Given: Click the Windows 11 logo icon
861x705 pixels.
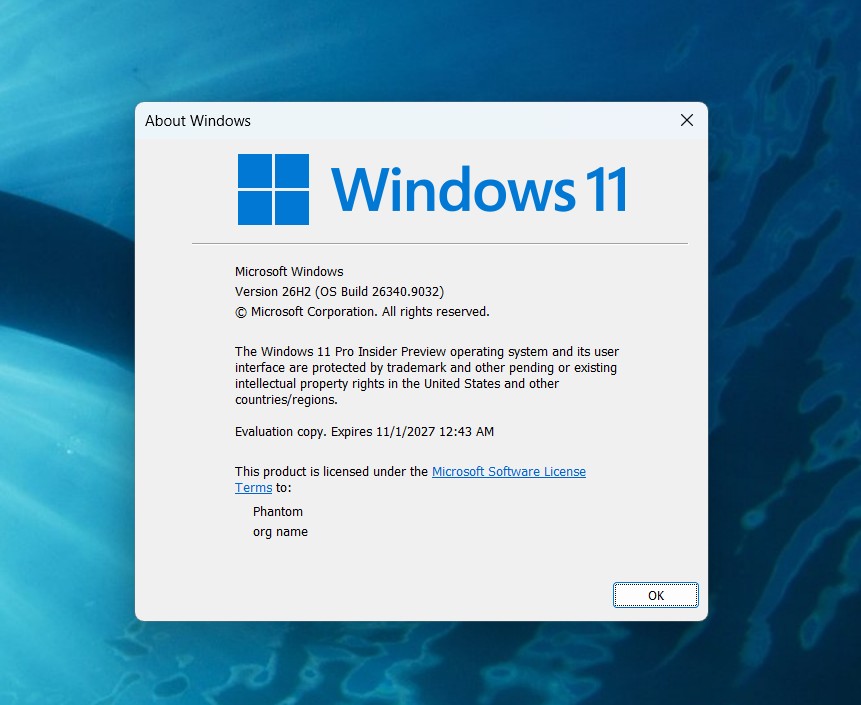Looking at the screenshot, I should 273,189.
